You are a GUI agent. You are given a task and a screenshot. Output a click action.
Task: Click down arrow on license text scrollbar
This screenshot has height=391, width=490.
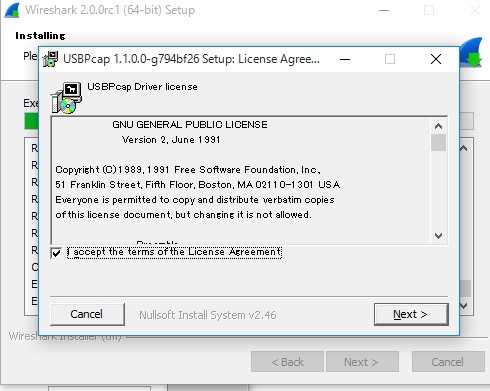tap(438, 236)
